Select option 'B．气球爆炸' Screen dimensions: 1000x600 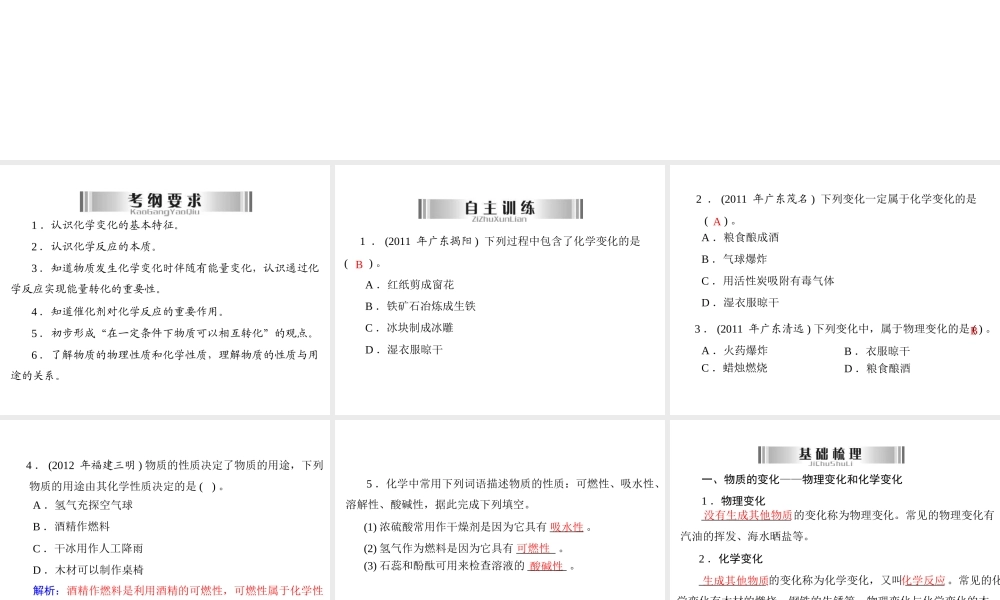click(x=734, y=260)
